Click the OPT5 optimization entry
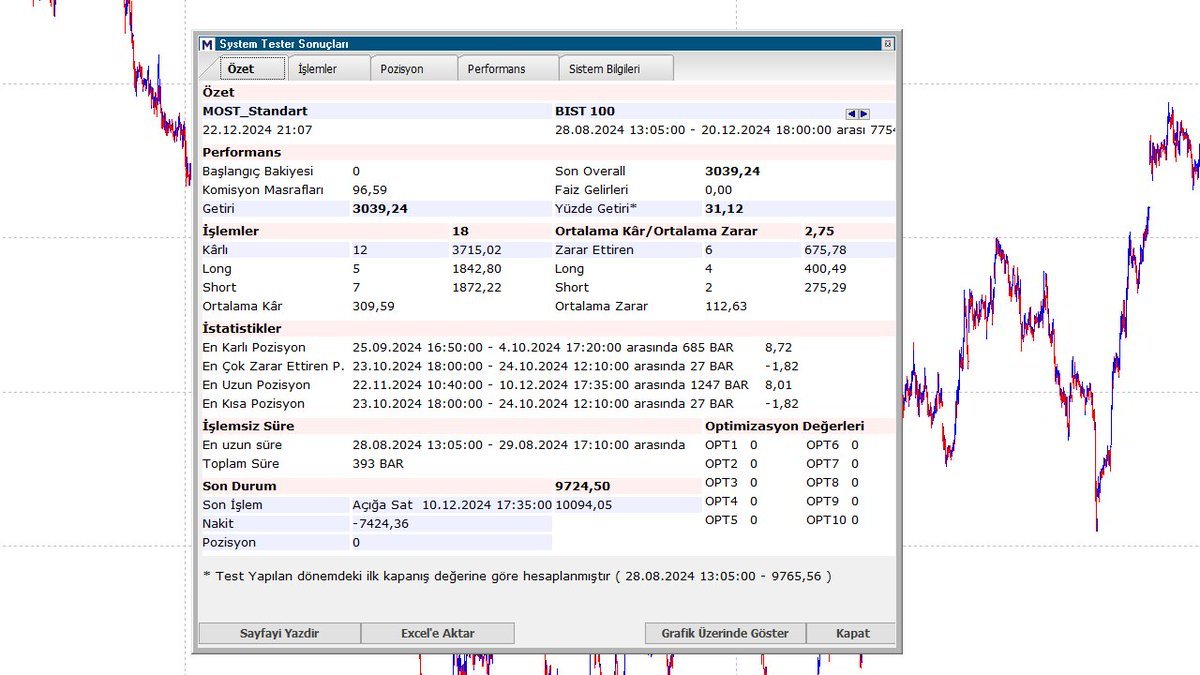 click(x=731, y=521)
